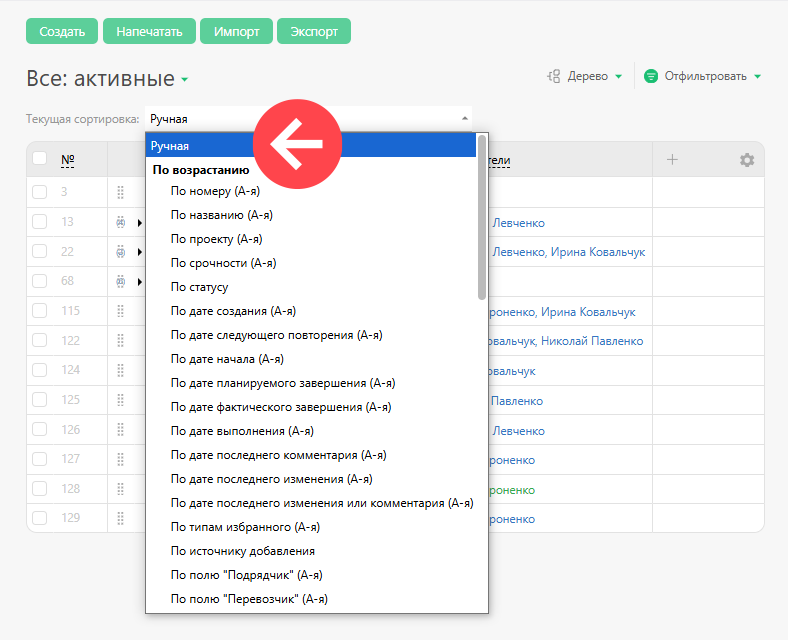Select По дате последнего изменения или комментария
The image size is (788, 640).
coord(322,503)
